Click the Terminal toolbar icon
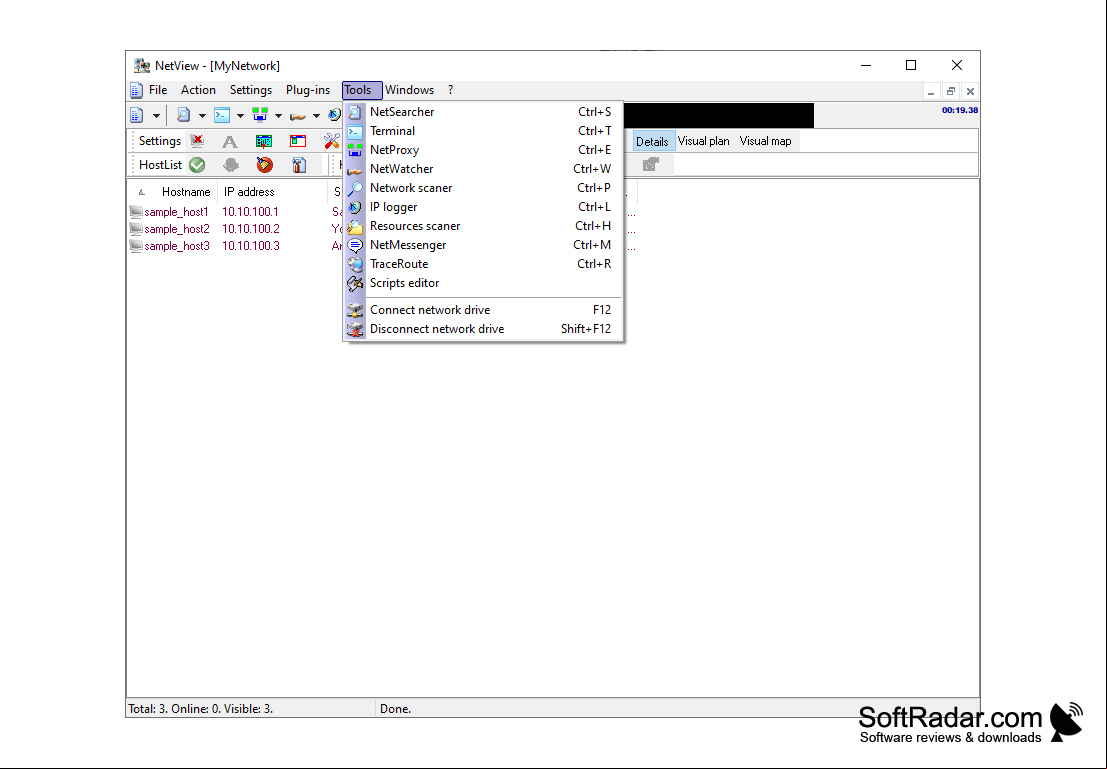1107x769 pixels. point(222,115)
